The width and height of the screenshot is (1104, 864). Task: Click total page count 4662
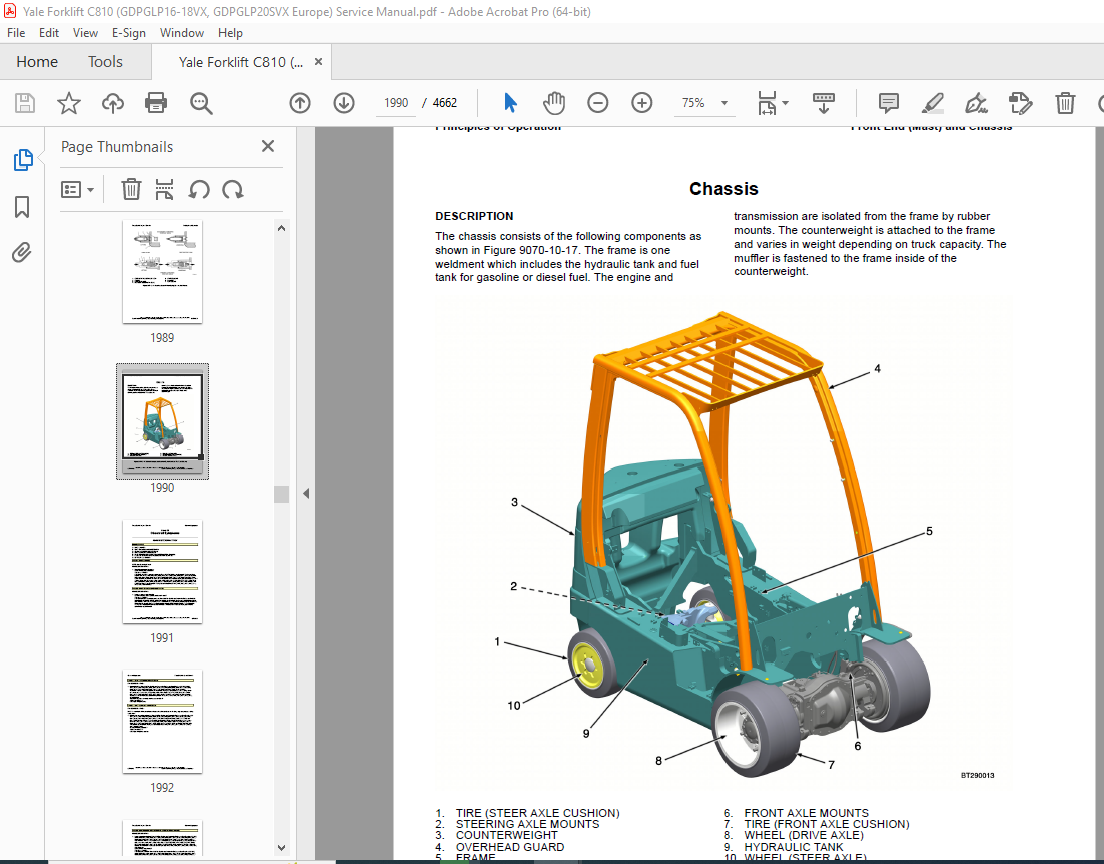click(445, 103)
